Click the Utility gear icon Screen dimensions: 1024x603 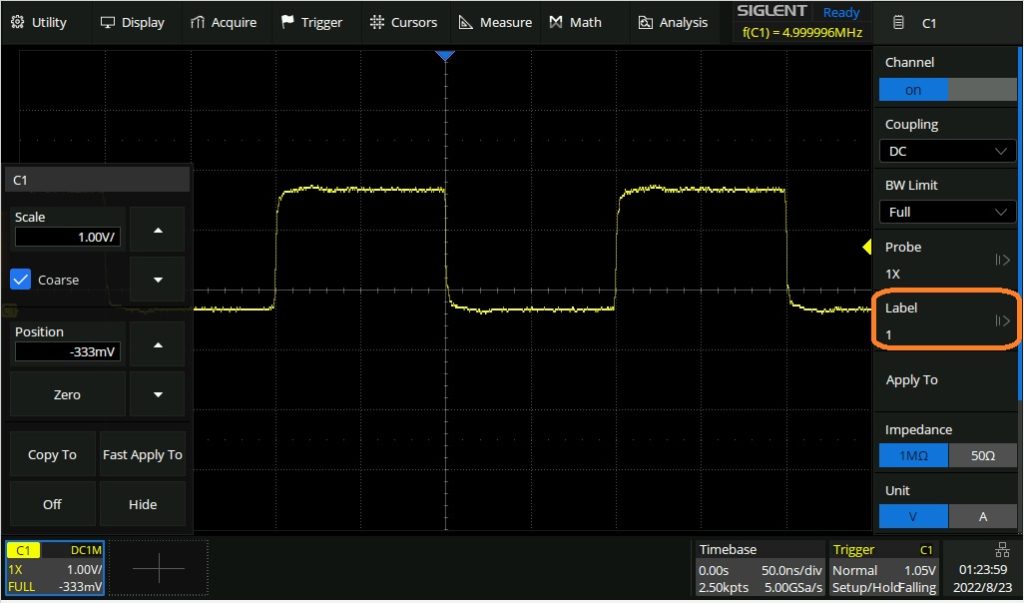tap(18, 22)
